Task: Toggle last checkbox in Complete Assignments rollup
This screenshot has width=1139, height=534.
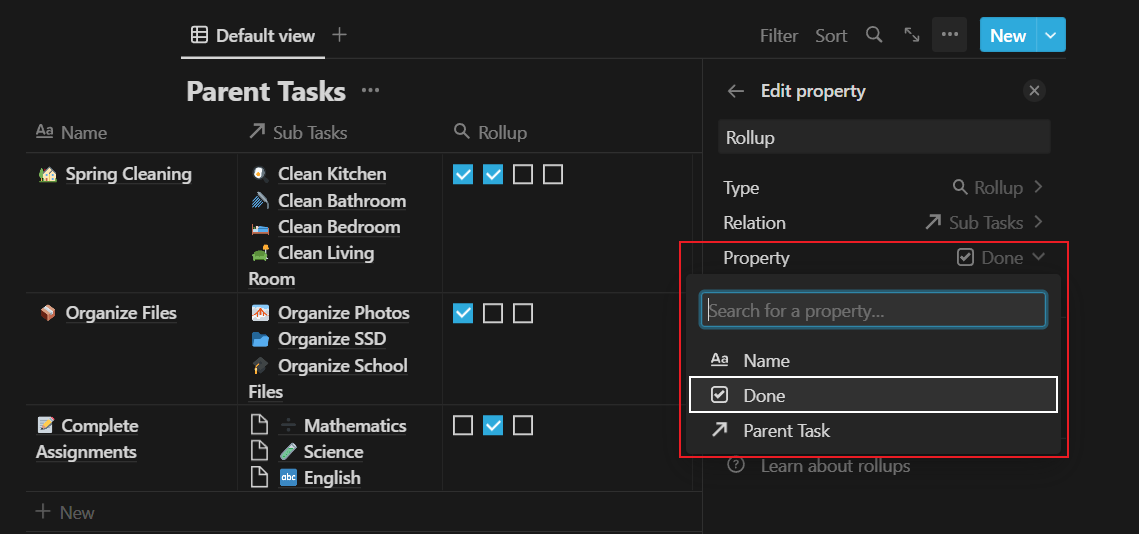Action: point(523,425)
